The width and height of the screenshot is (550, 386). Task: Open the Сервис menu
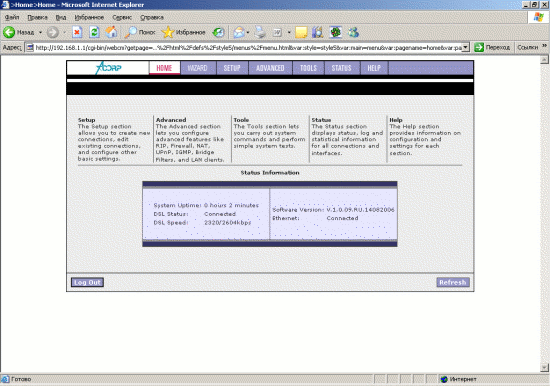pos(122,17)
